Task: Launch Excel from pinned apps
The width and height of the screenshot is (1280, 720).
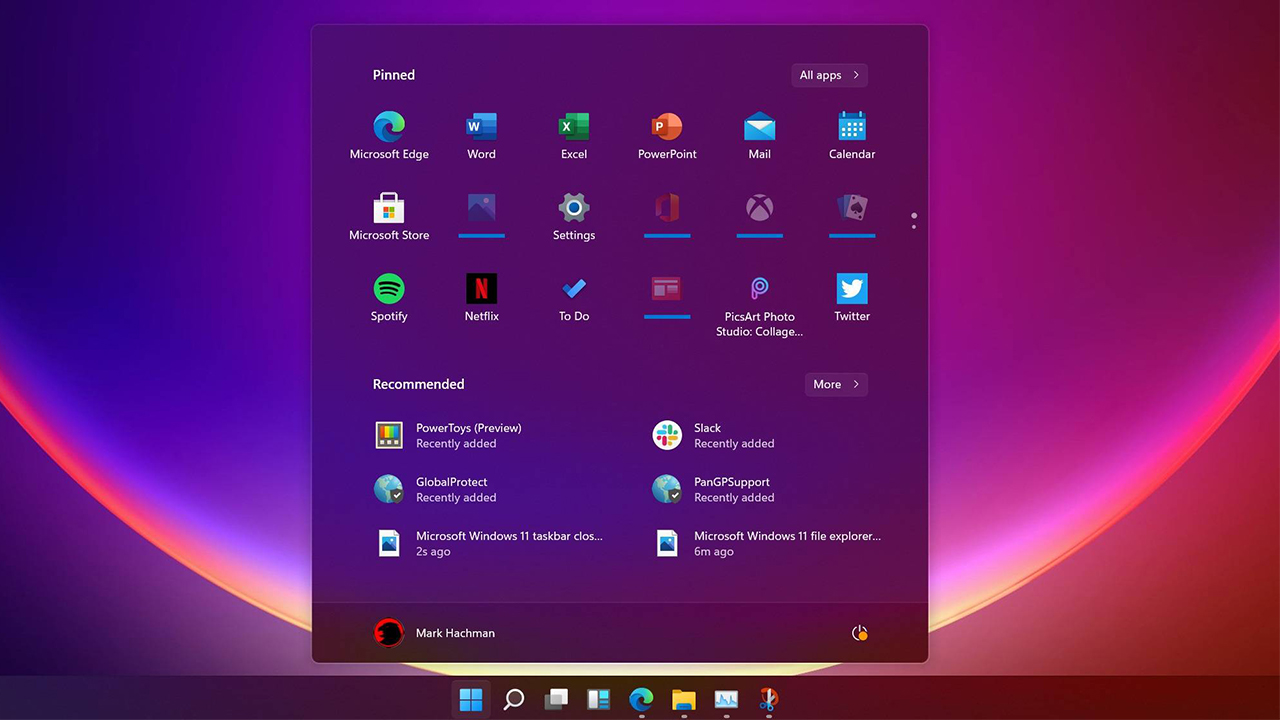Action: 573,135
